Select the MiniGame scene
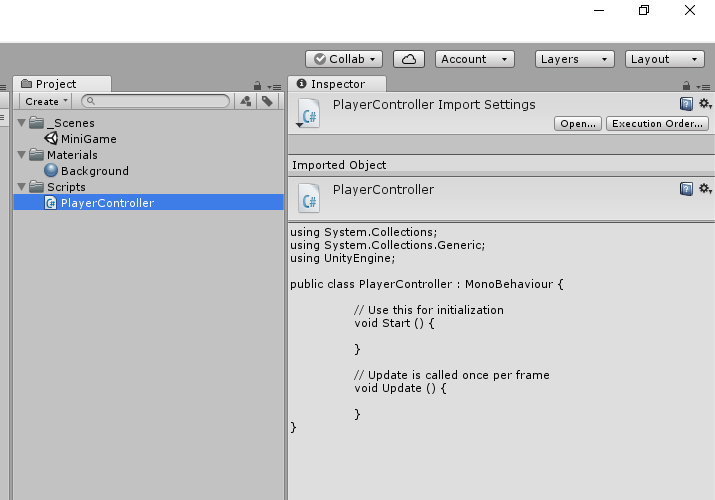The image size is (715, 500). coord(148,139)
